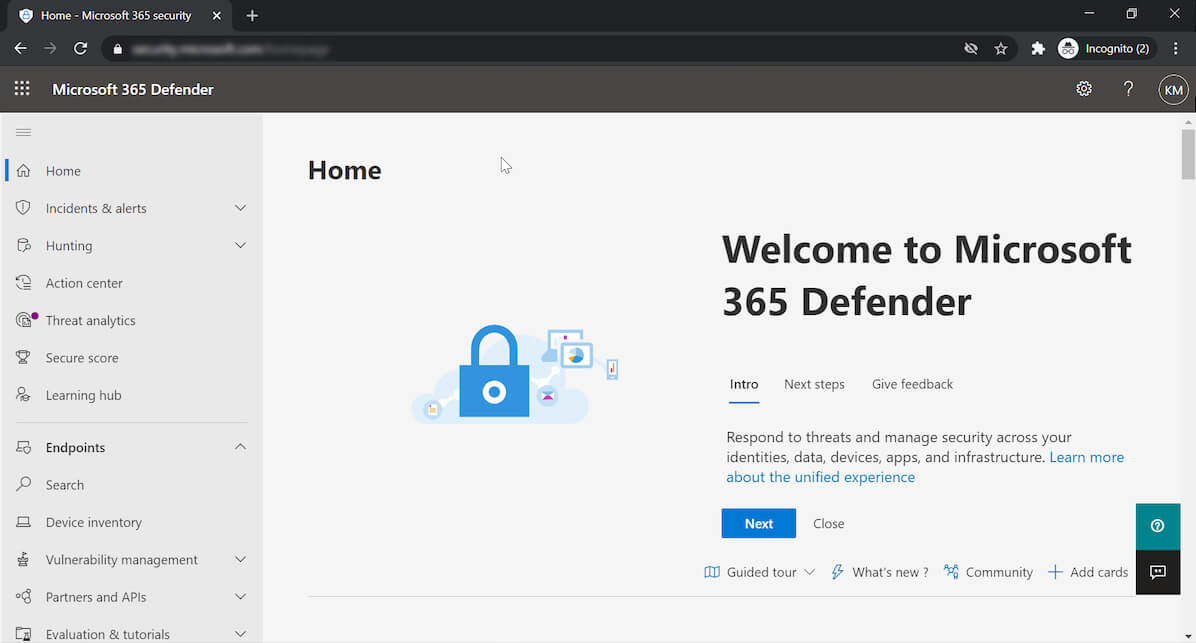
Task: Close the Home - Microsoft 365 security tab
Action: tap(217, 15)
